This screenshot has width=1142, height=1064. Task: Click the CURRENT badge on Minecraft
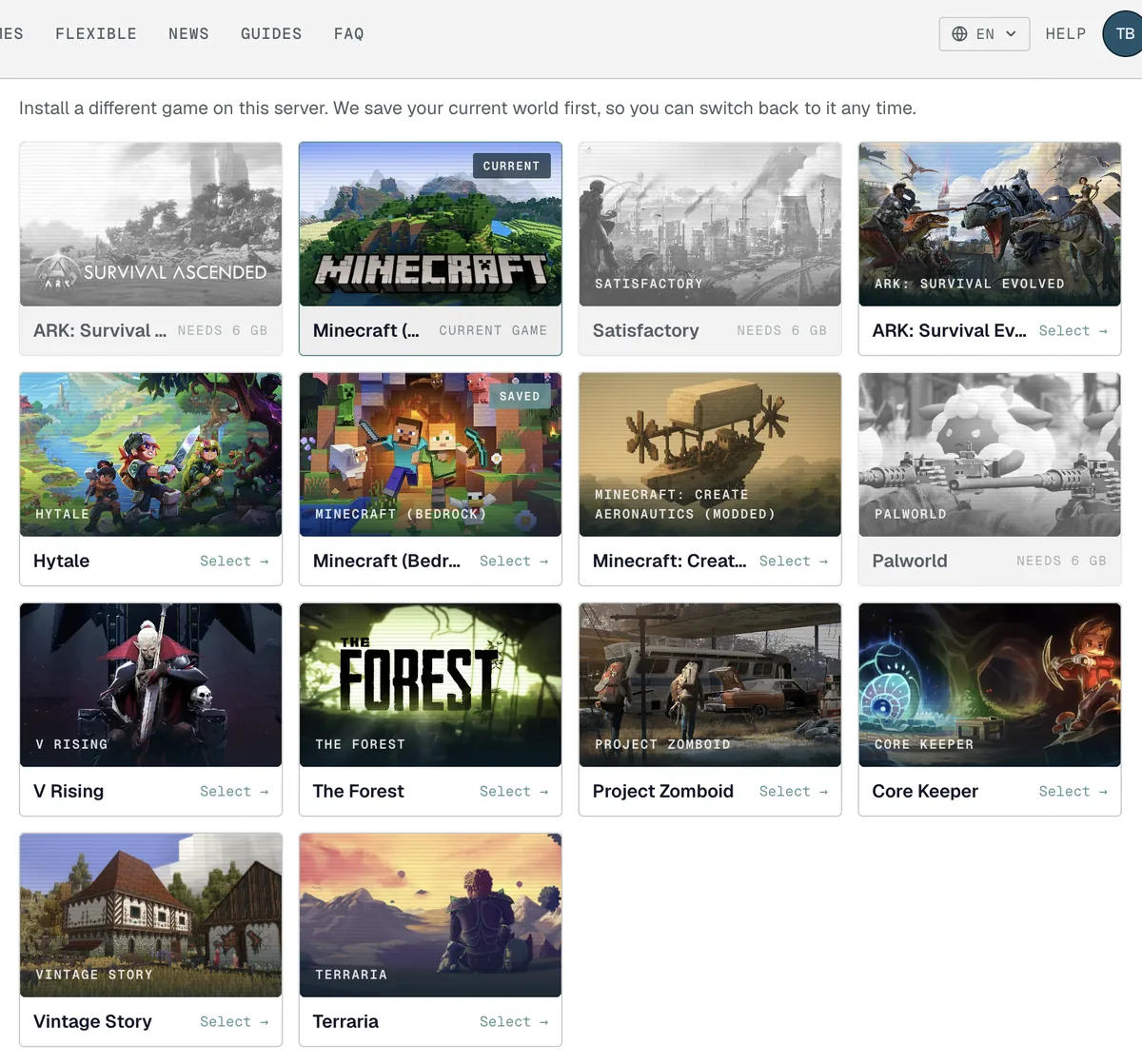(x=511, y=166)
